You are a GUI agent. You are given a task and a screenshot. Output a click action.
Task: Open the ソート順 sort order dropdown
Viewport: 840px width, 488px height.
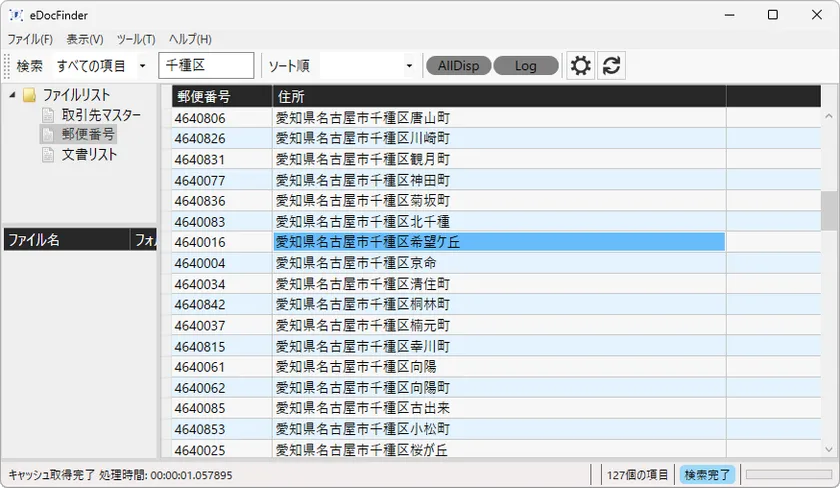tap(409, 66)
